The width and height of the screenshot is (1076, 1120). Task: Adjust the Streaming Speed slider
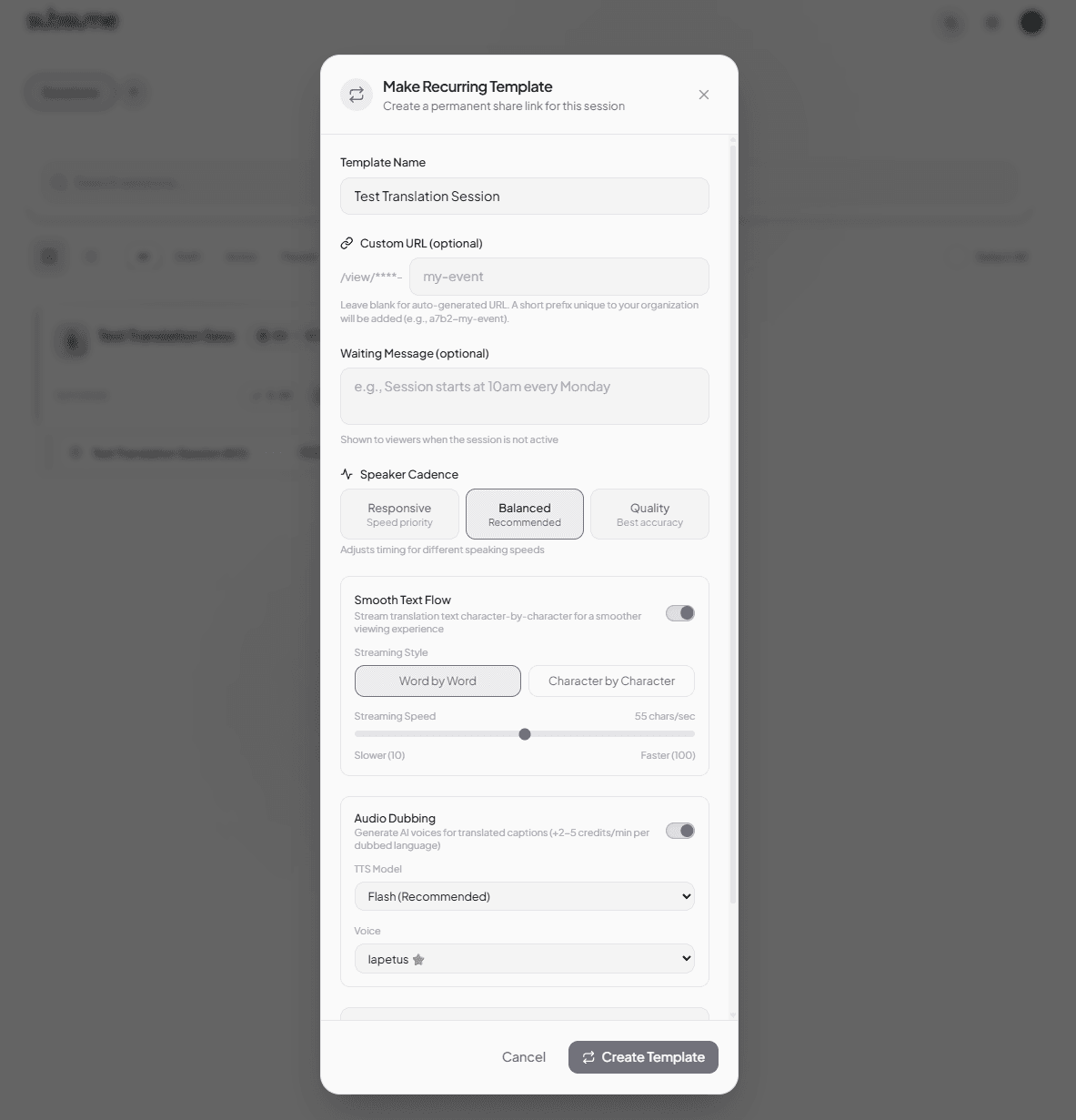tap(524, 733)
